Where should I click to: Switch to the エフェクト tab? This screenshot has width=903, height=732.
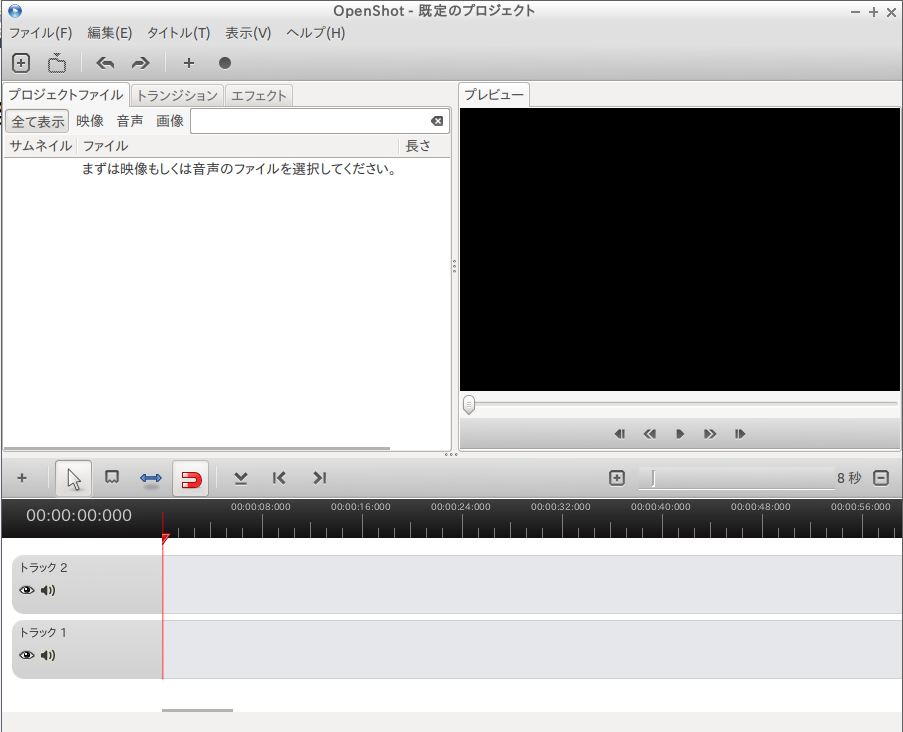click(x=259, y=96)
